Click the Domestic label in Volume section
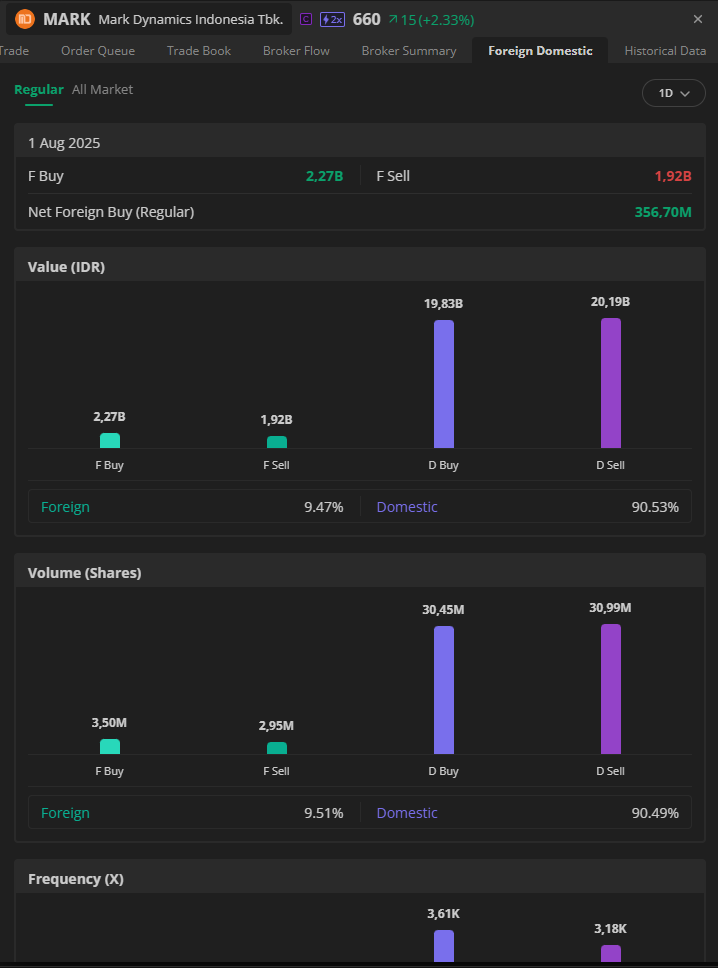 [407, 813]
